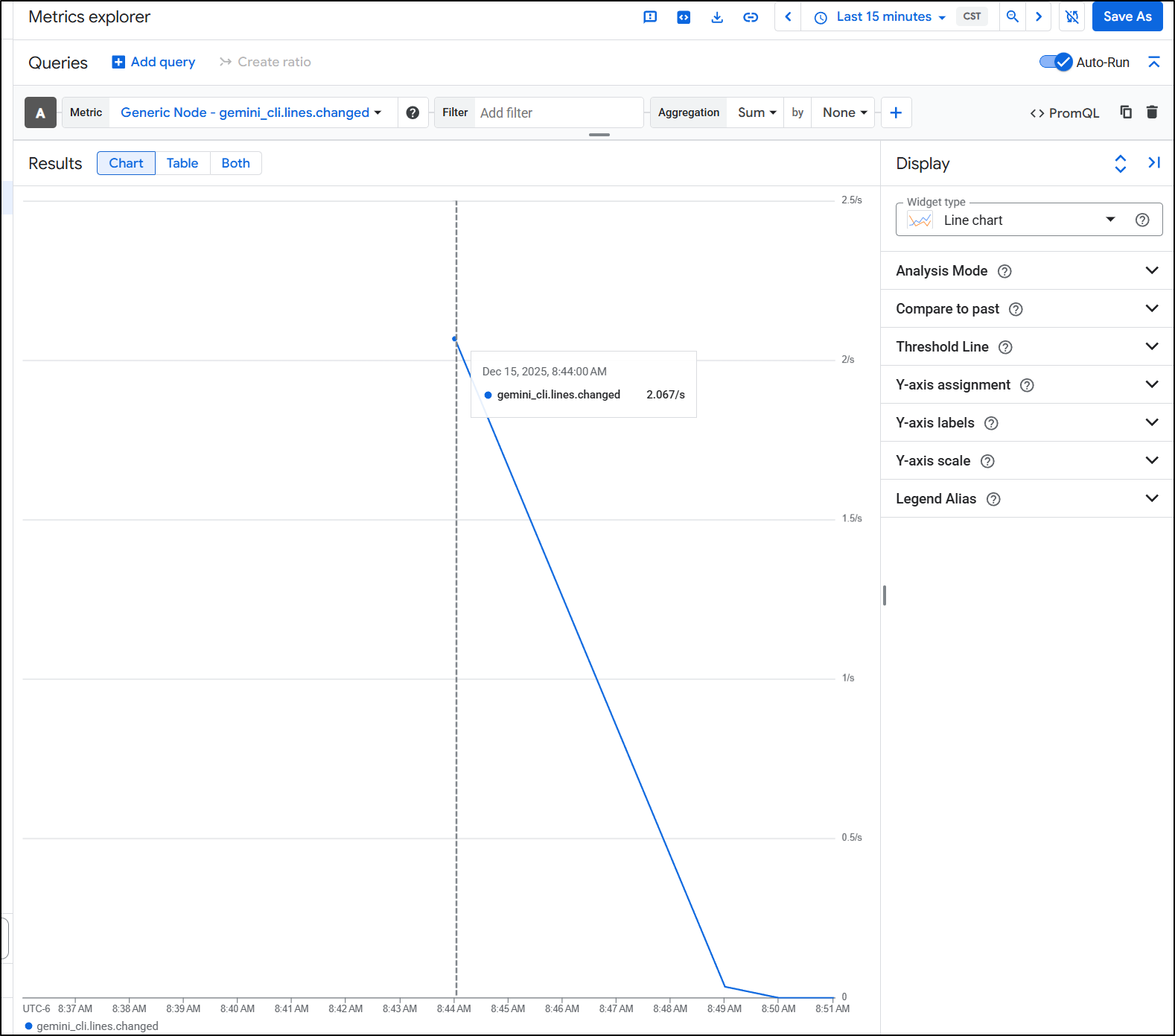The image size is (1175, 1036).
Task: Open the Last 15 minutes time dropdown
Action: coord(882,16)
